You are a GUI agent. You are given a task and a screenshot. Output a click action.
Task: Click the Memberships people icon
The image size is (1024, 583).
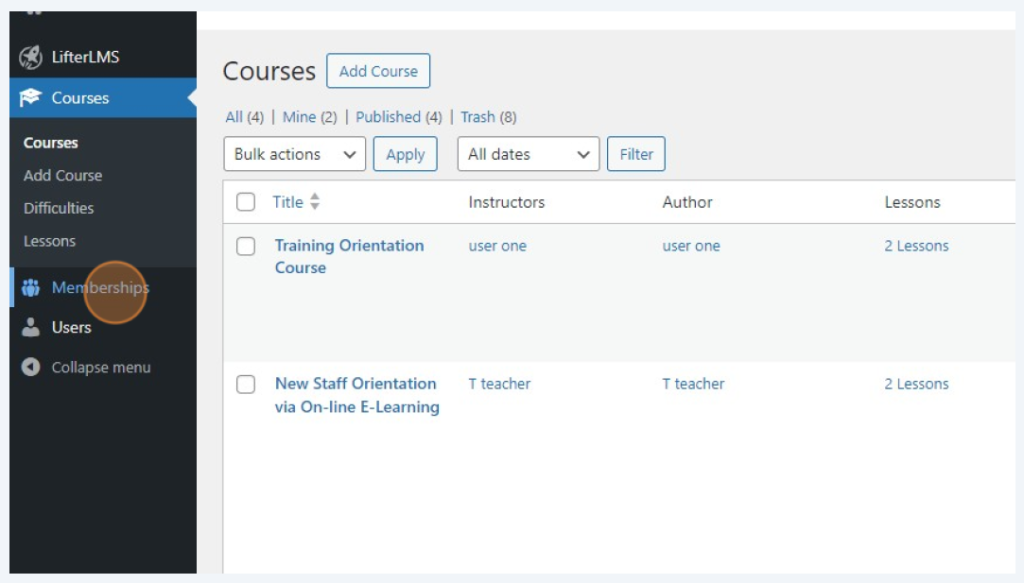click(x=32, y=288)
